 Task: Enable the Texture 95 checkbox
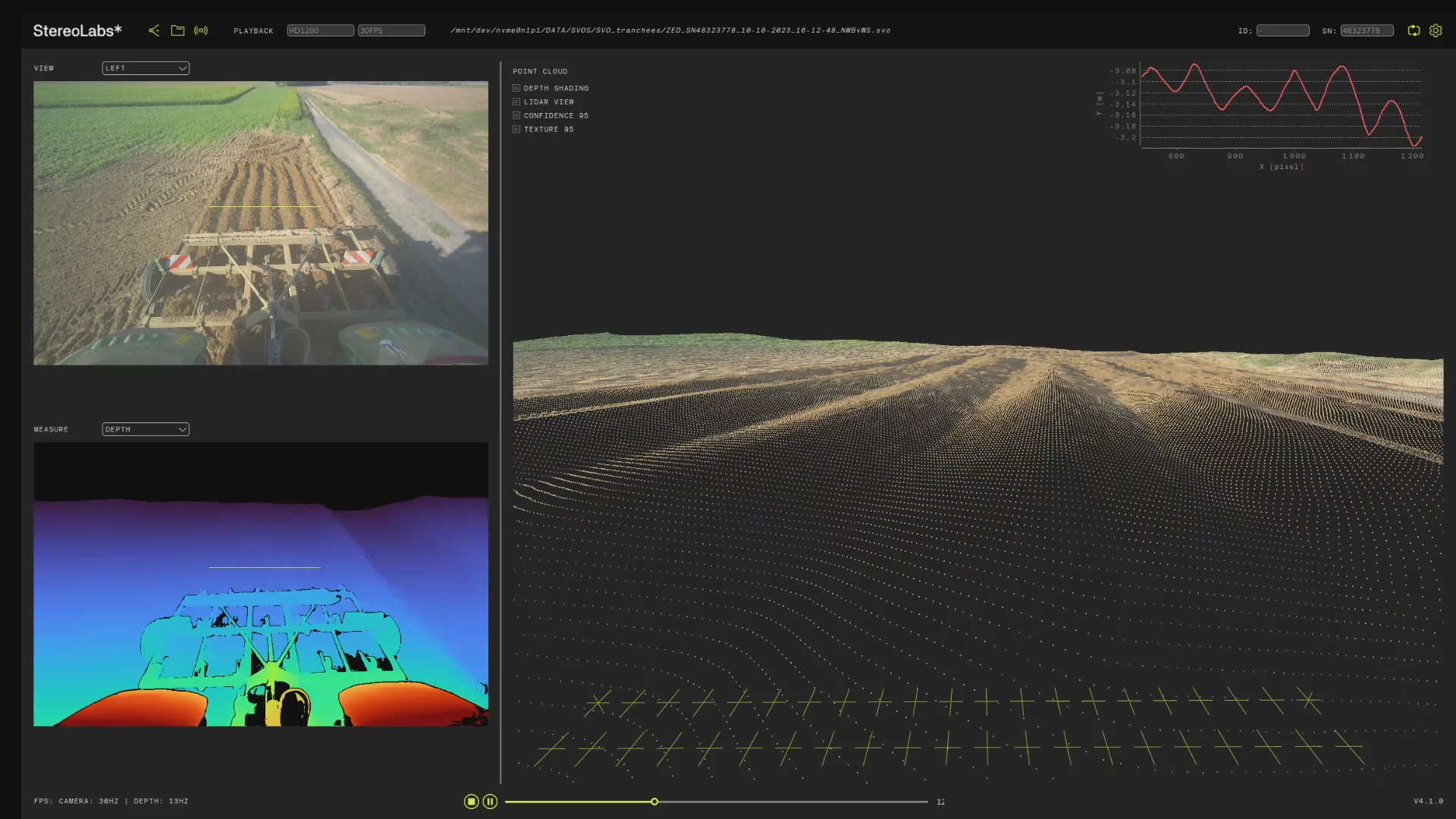(516, 129)
